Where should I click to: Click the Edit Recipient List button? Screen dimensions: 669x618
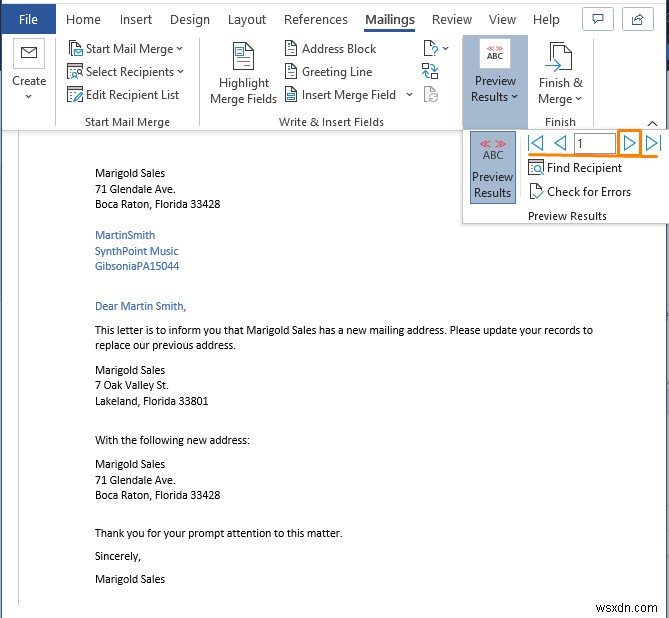pos(123,95)
